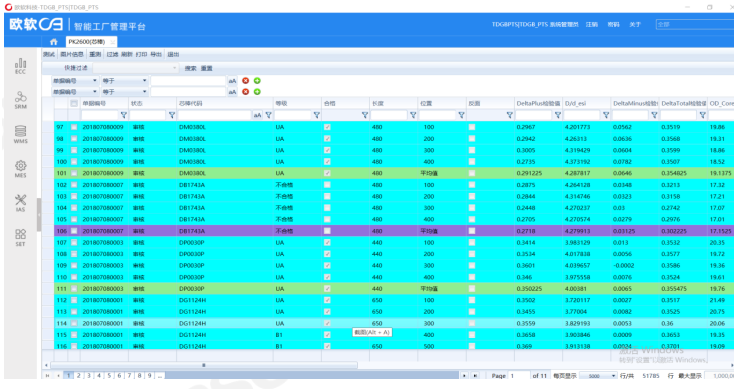Open 图片信息 in the toolbar
The image size is (734, 389).
72,54
